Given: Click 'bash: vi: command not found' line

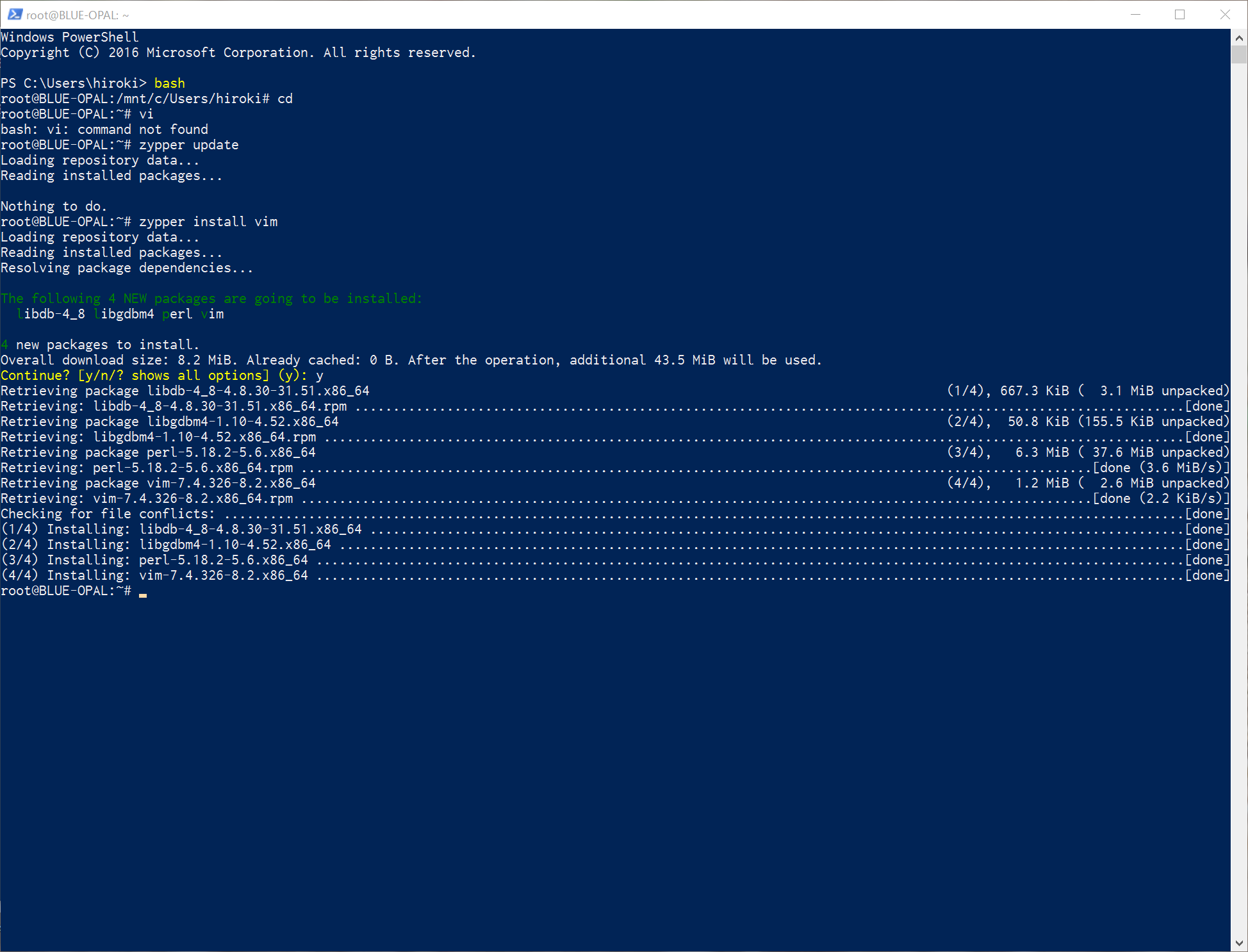Looking at the screenshot, I should point(104,129).
